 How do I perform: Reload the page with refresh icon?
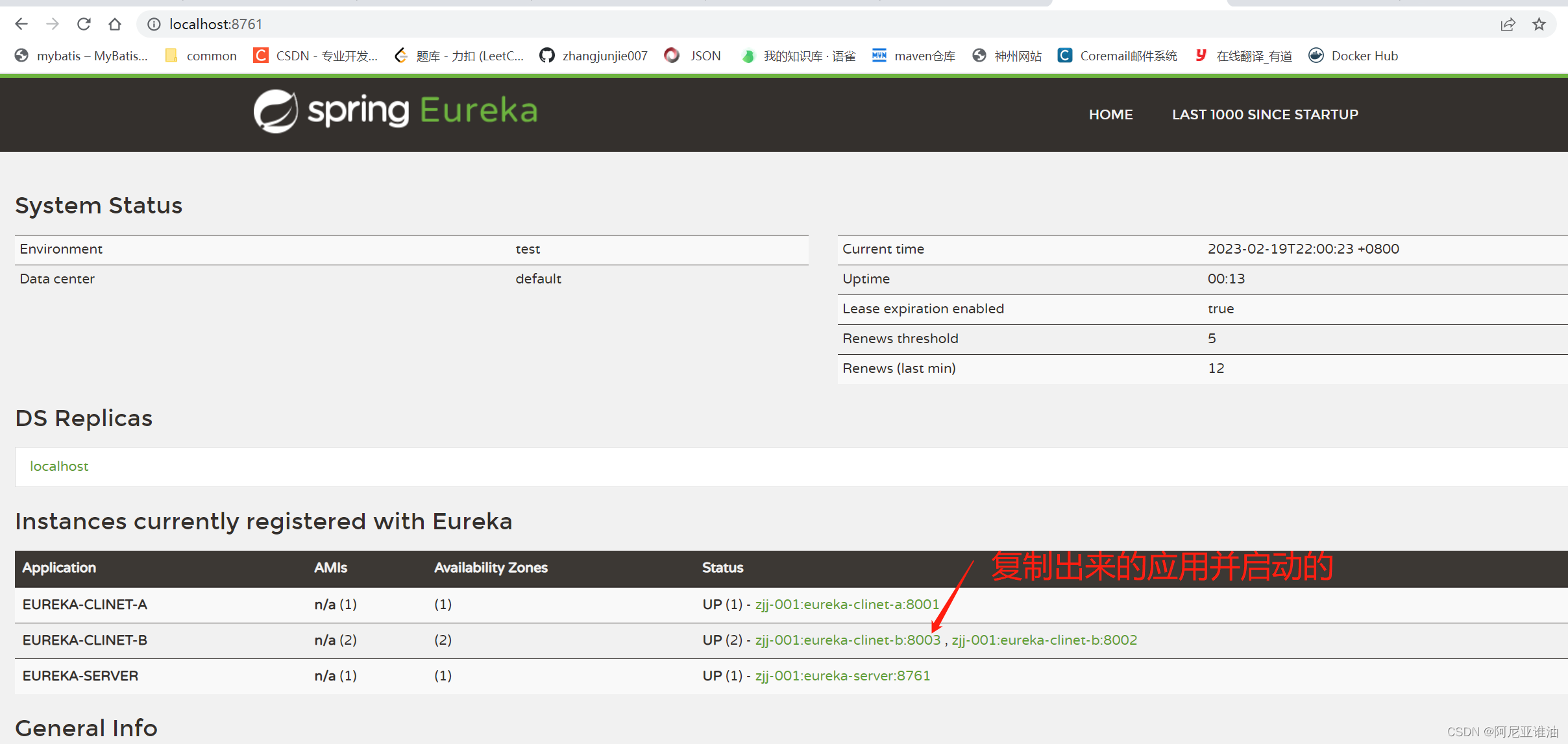pos(84,24)
